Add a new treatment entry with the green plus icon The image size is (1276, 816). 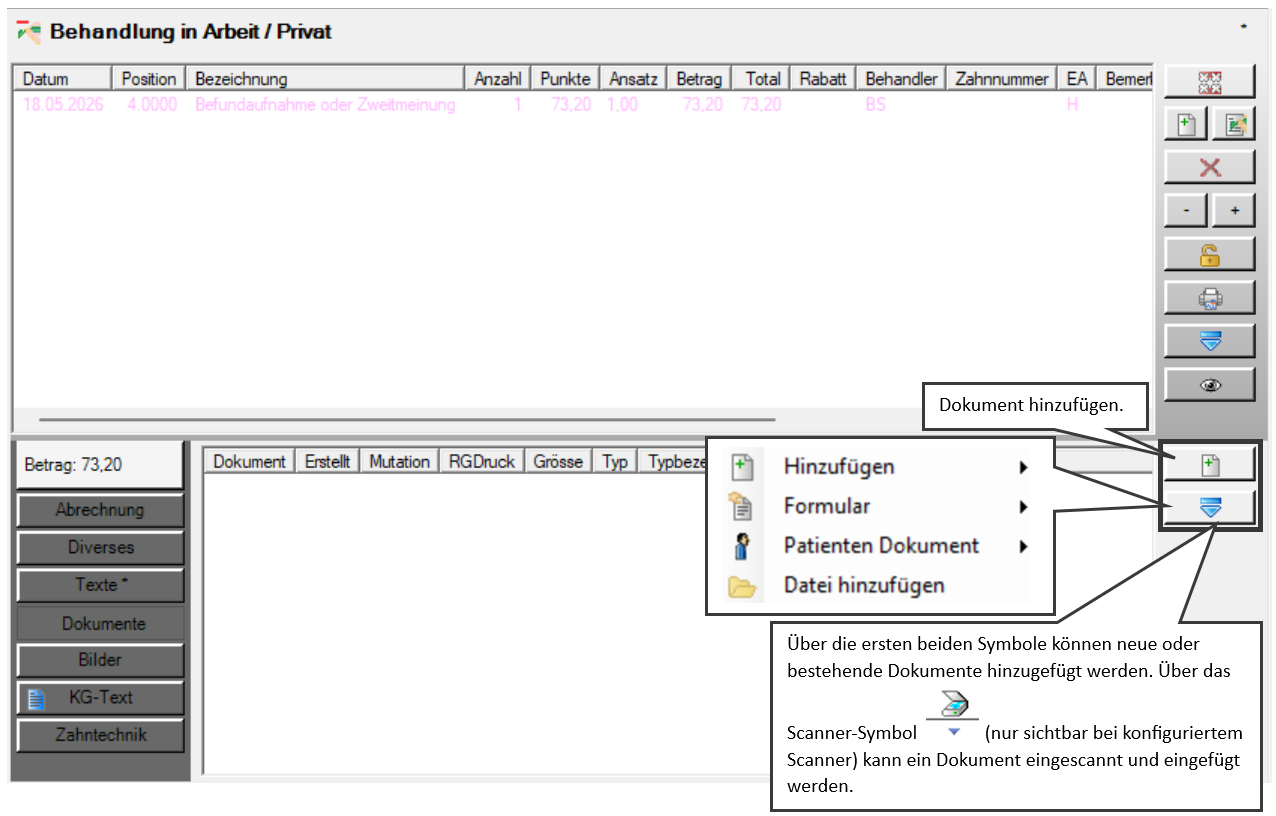tap(1186, 125)
